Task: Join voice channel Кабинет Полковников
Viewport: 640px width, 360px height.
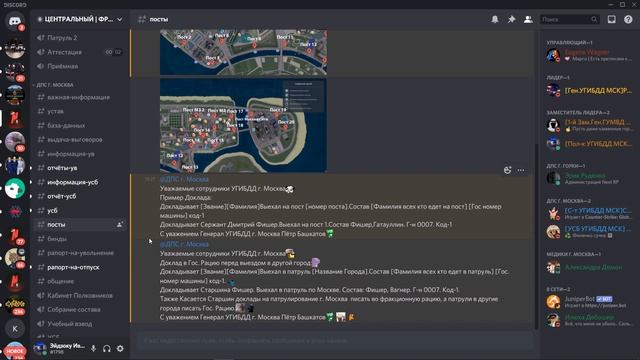Action: [x=80, y=296]
